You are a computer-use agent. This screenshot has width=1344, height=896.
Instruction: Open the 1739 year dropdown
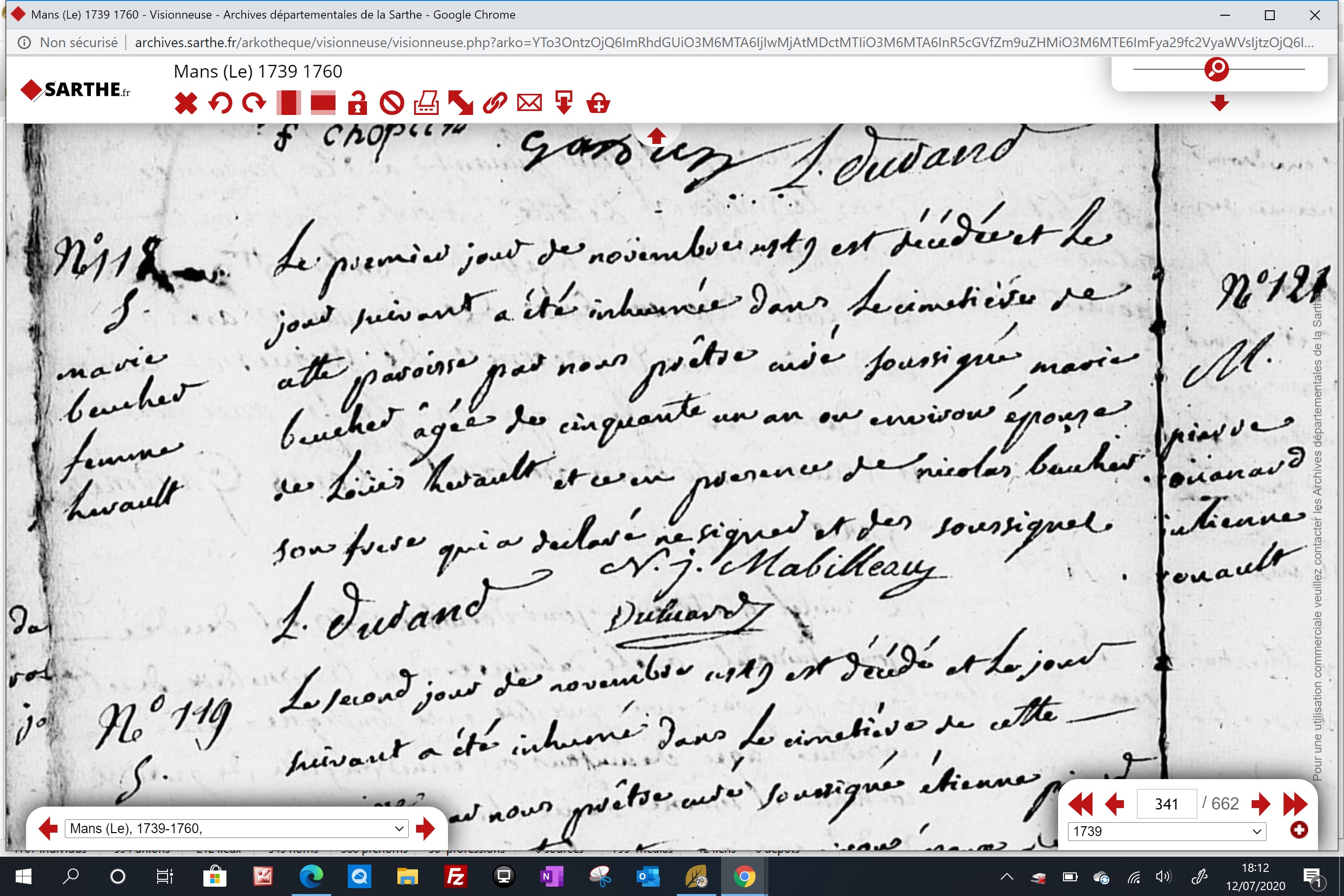pos(1167,831)
